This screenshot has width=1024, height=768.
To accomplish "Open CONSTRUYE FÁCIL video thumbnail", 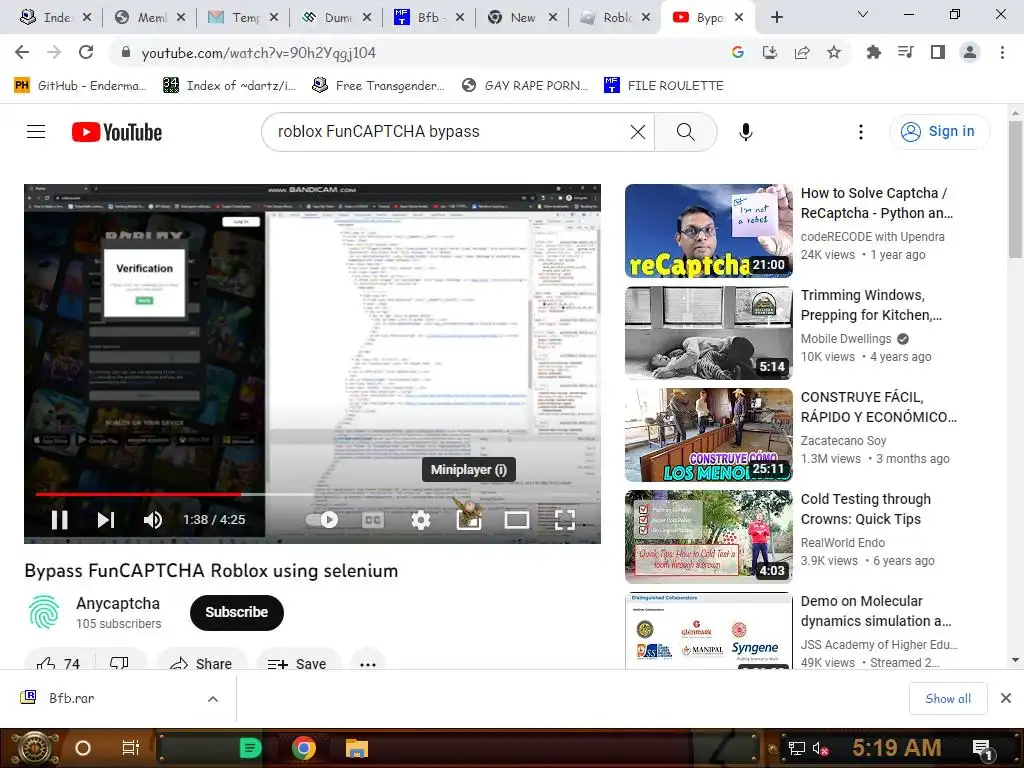I will tap(709, 435).
